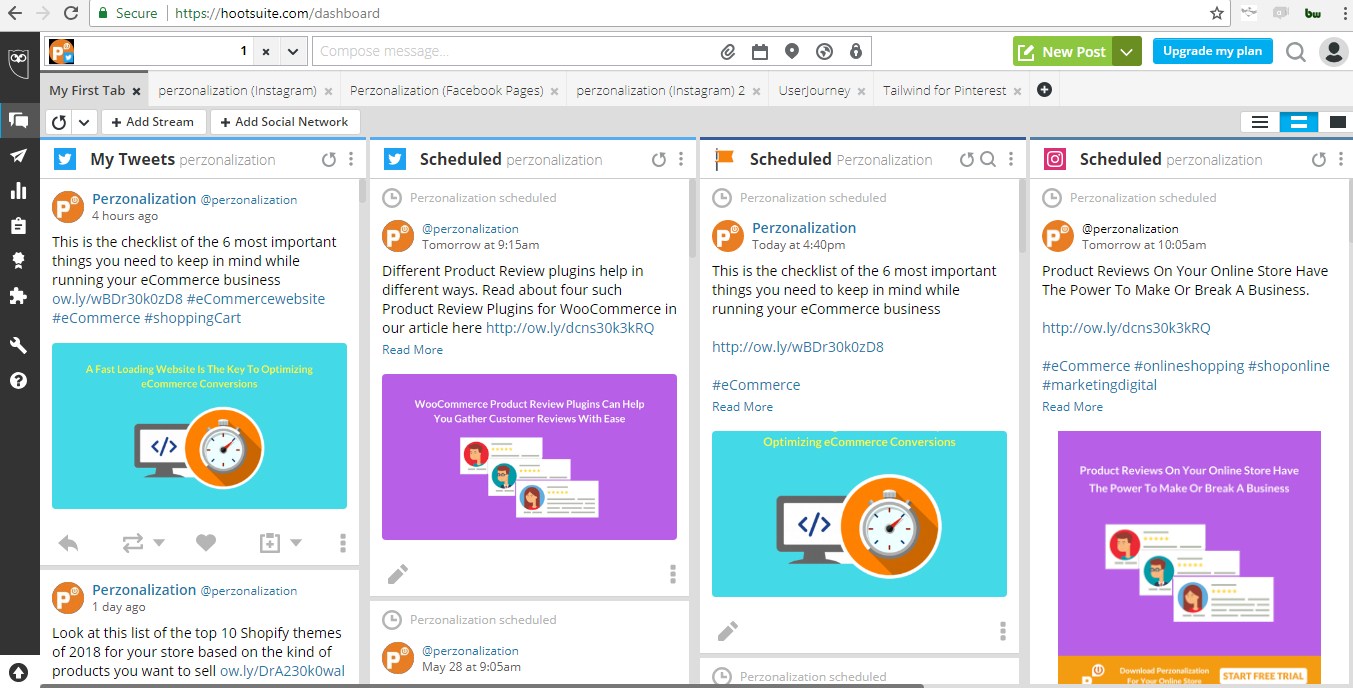Select the comfortable stream view toggle
This screenshot has width=1353, height=688.
tap(1335, 122)
